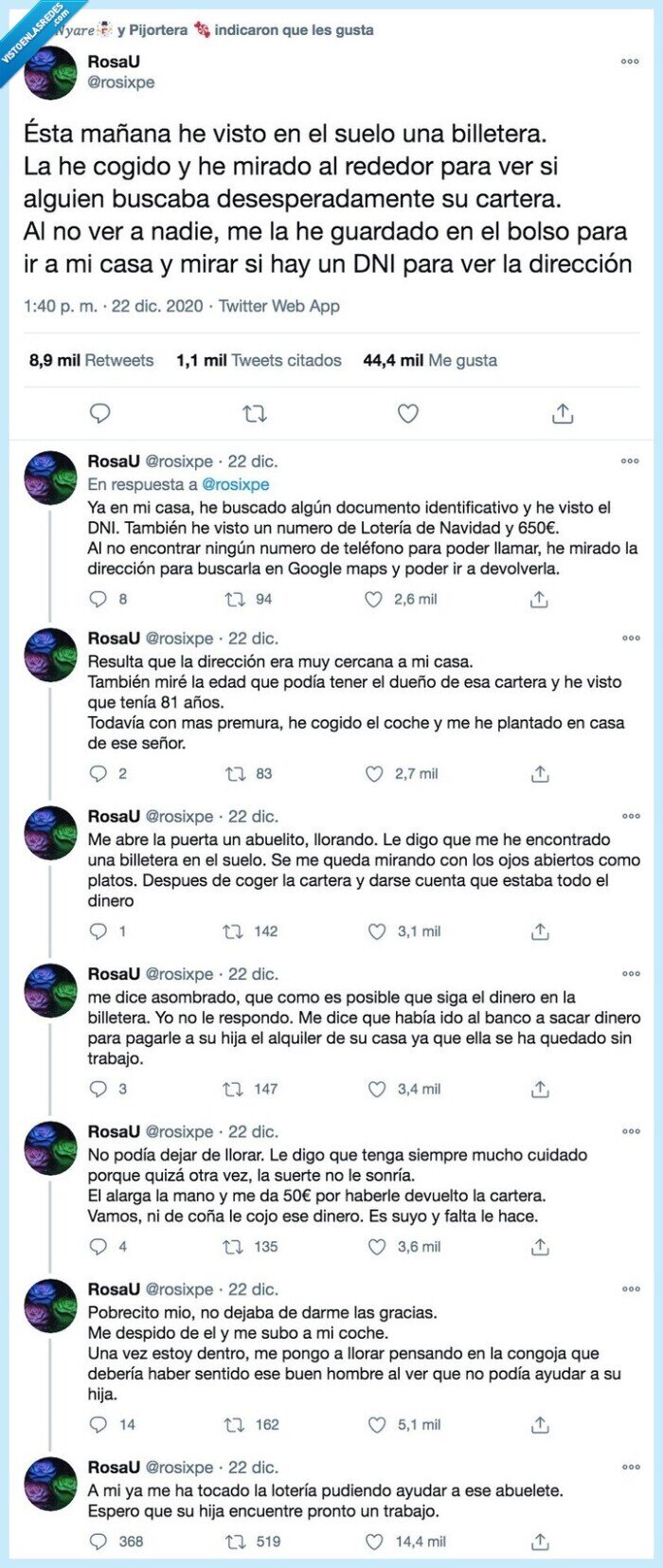This screenshot has height=1568, width=663.
Task: Click RosaU's profile avatar
Action: pyautogui.click(x=52, y=75)
